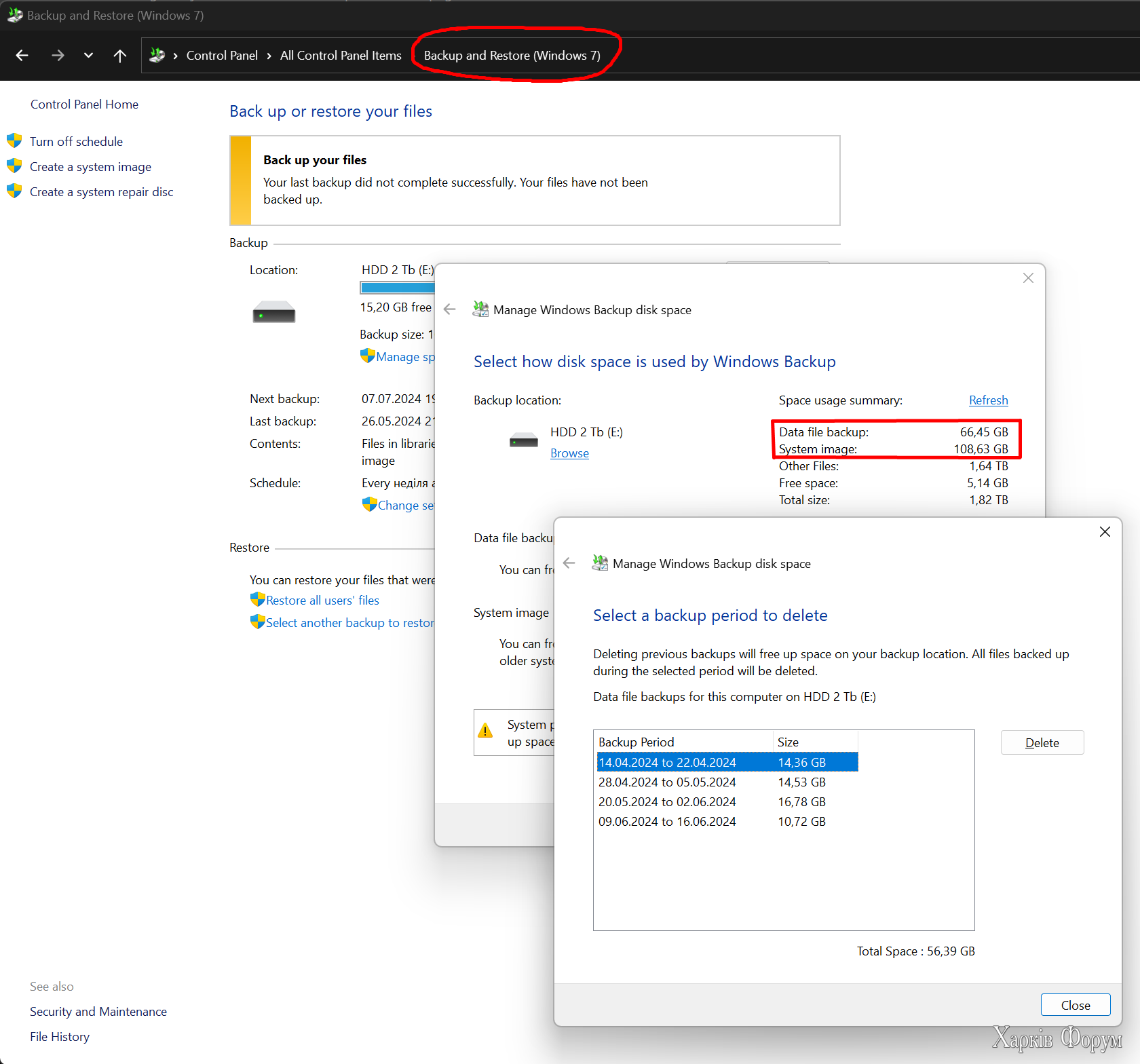Click Create a system image link

coord(90,166)
